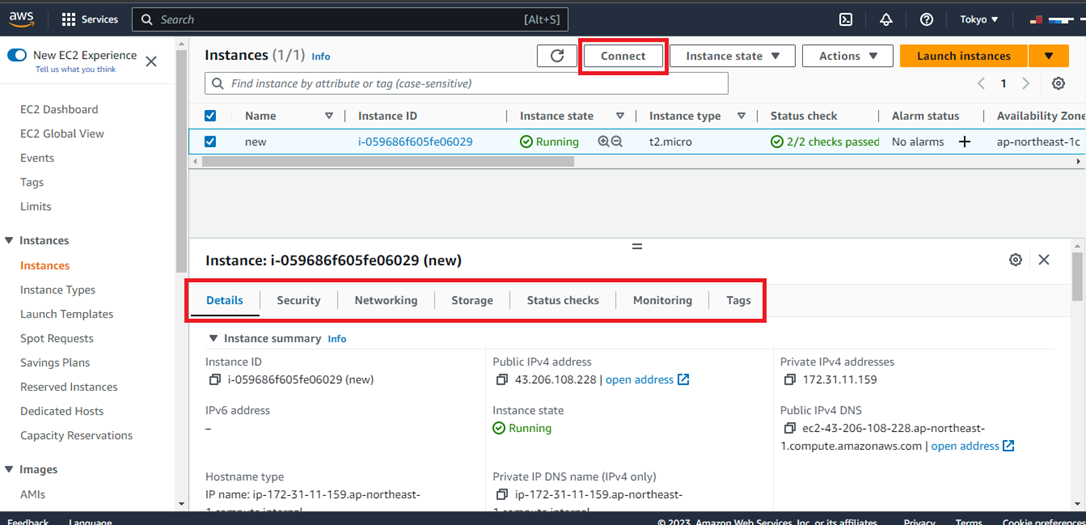Open EC2 Dashboard in sidebar
This screenshot has height=525, width=1086.
point(59,109)
